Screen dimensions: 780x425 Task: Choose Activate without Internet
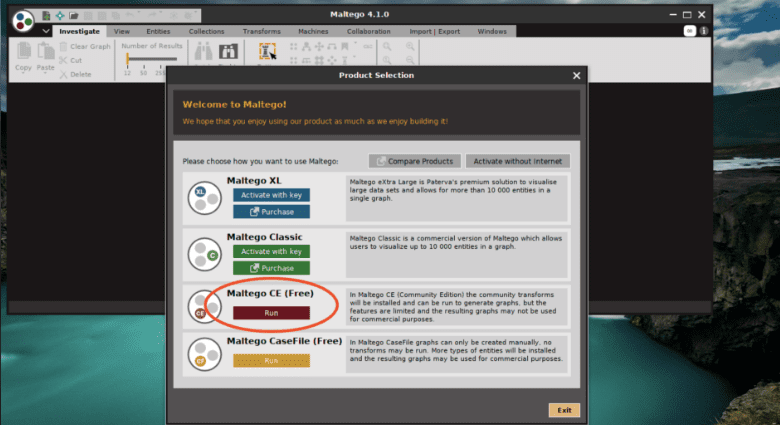click(517, 161)
